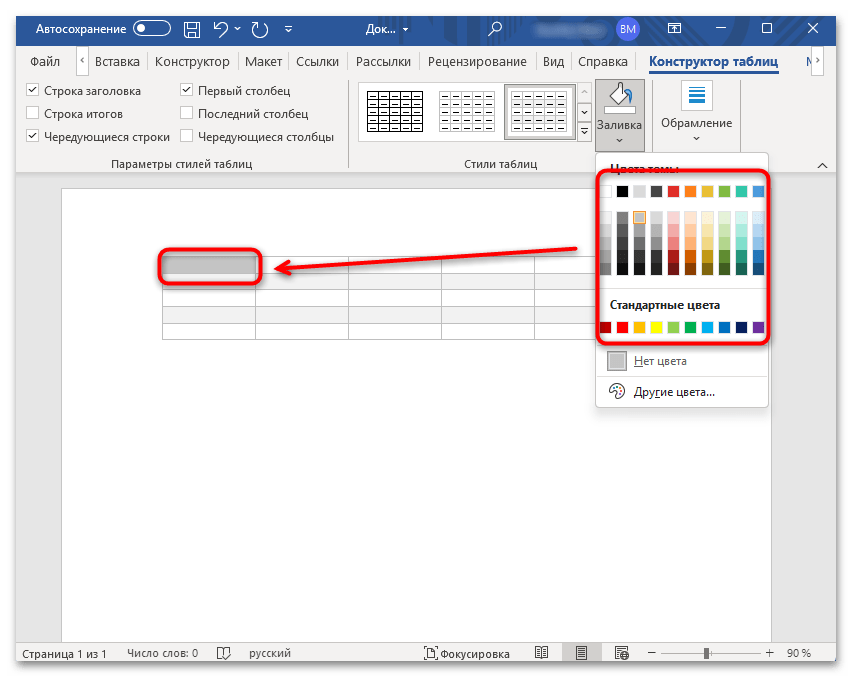Screen dimensions: 852x677
Task: Switch to the Layout tab
Action: 264,61
